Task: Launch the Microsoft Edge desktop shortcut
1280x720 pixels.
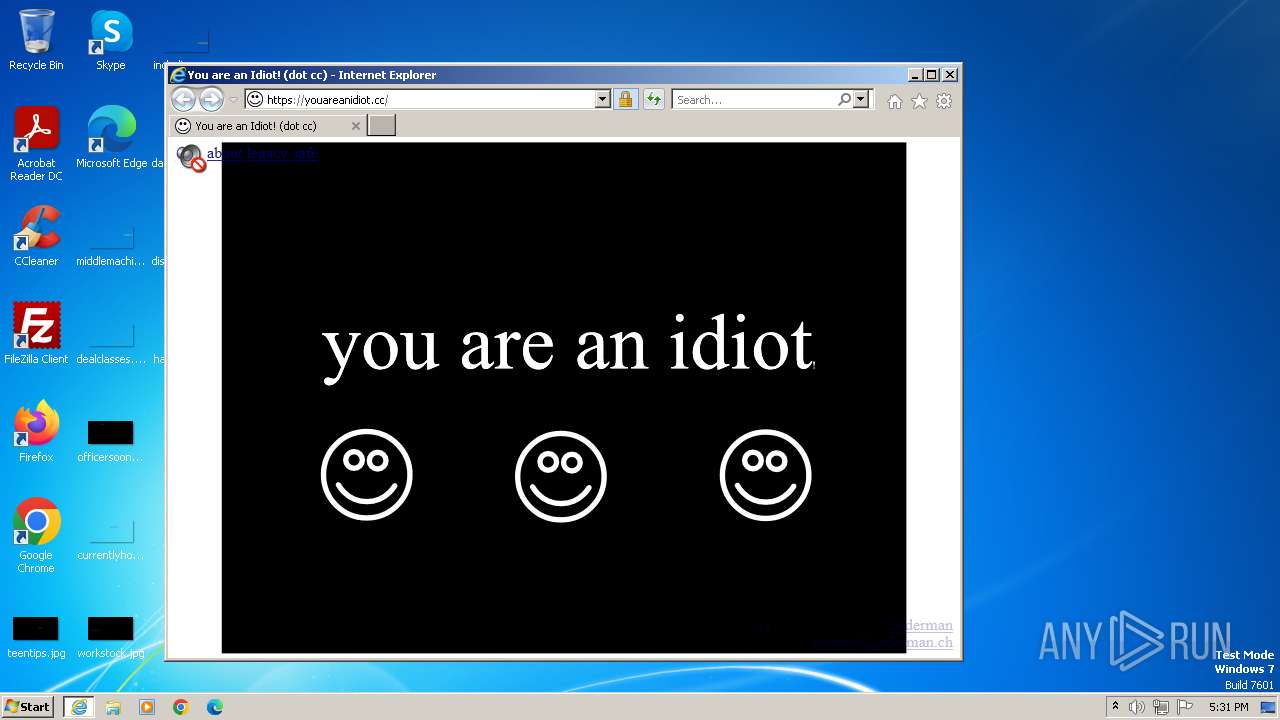Action: coord(111,138)
